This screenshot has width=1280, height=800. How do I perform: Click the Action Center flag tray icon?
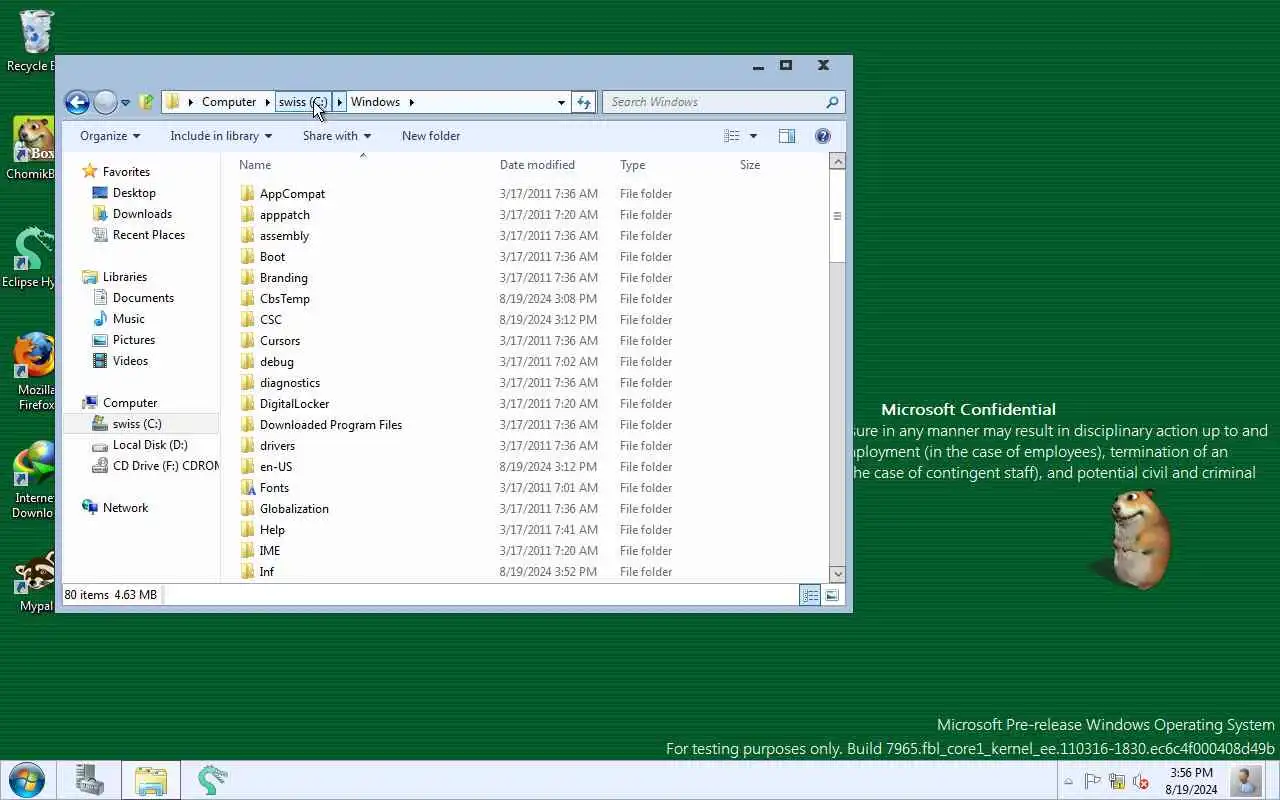1093,782
